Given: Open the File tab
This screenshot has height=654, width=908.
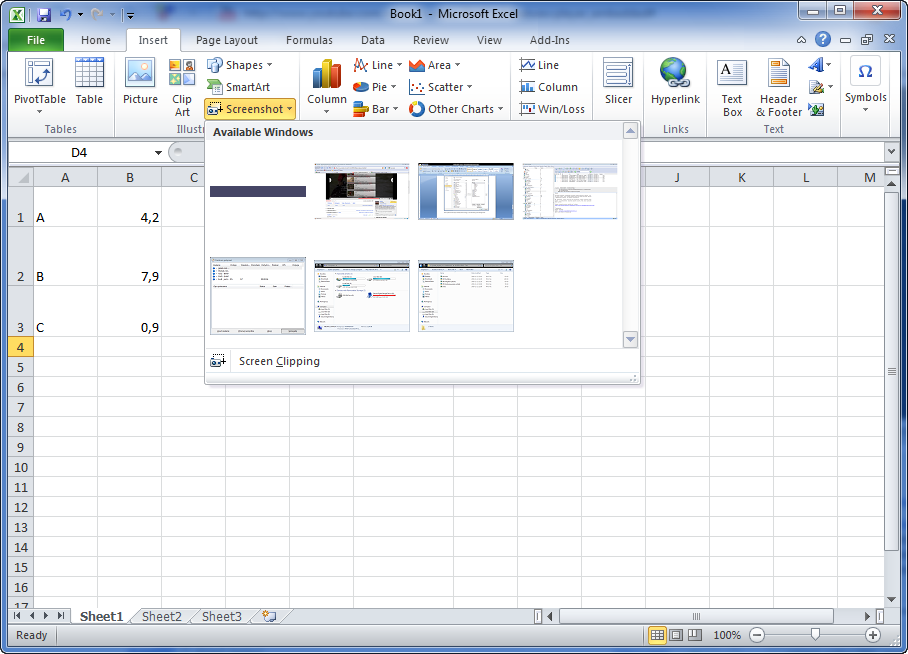Looking at the screenshot, I should 36,40.
